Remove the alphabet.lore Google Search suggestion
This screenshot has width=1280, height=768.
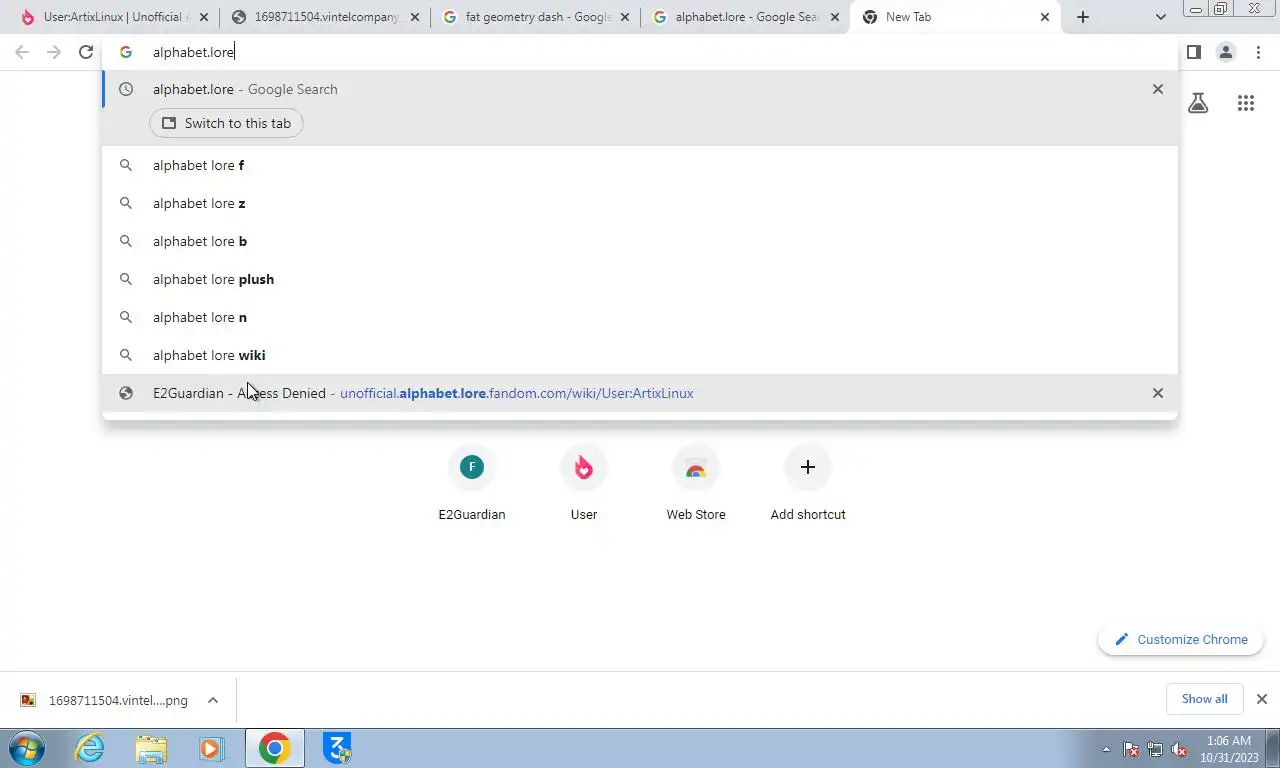pyautogui.click(x=1158, y=89)
